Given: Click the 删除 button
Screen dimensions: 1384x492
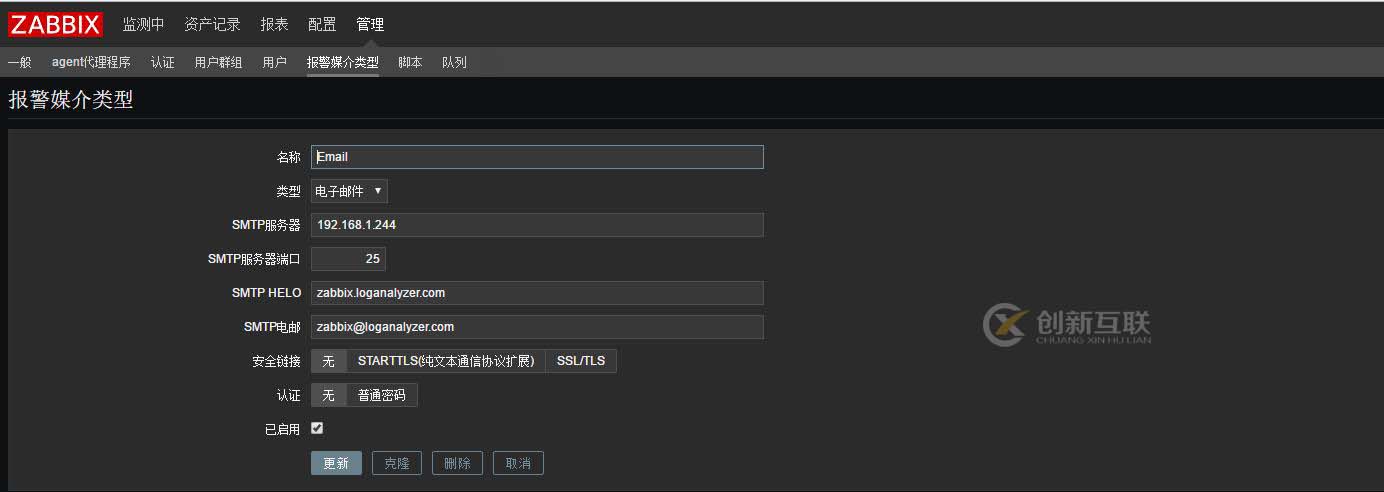Looking at the screenshot, I should click(x=457, y=463).
